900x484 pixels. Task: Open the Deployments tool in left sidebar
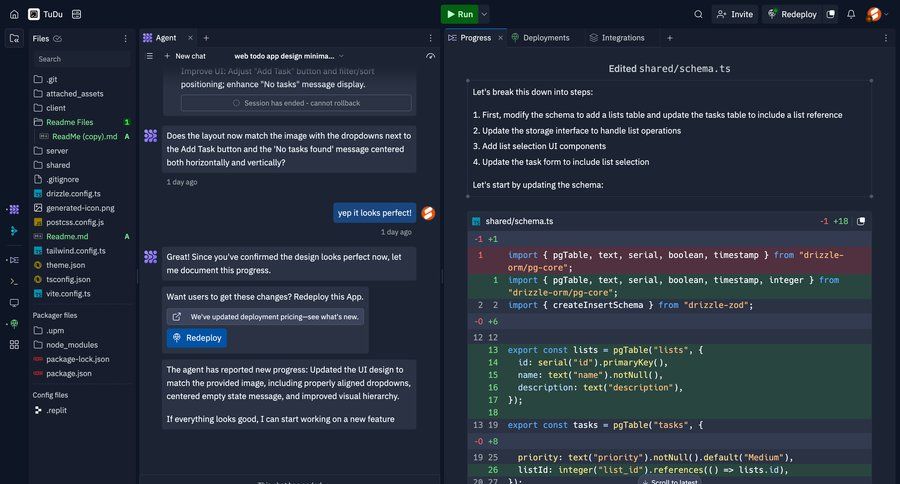[14, 324]
